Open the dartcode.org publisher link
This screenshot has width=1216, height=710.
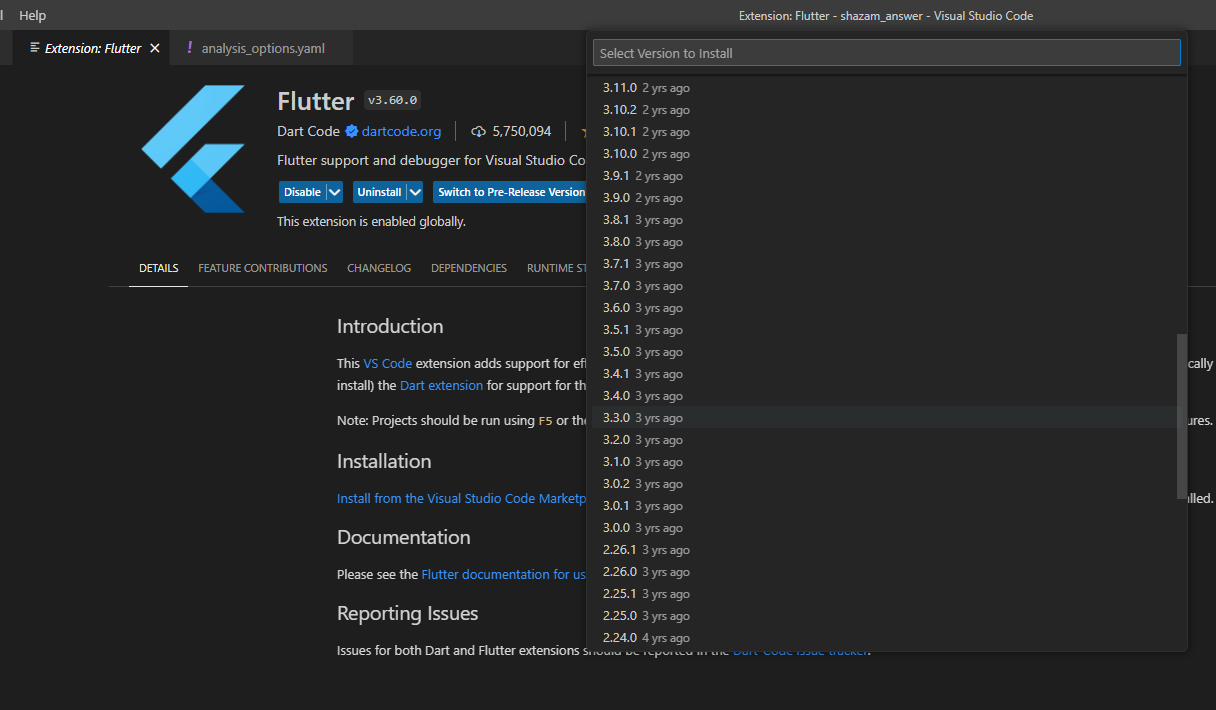401,131
